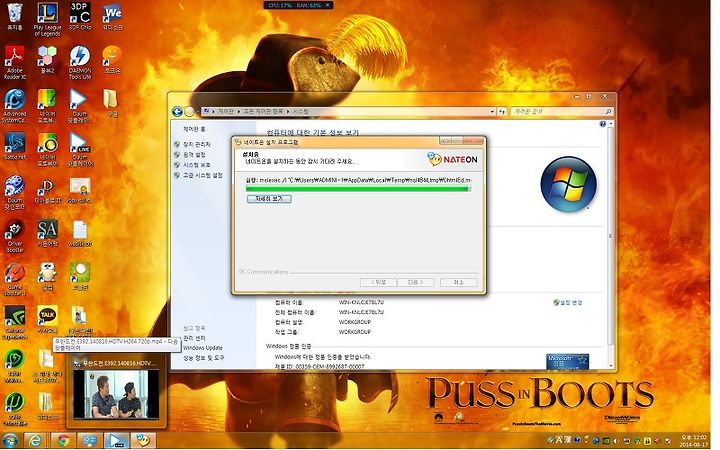
Task: Open the blue We desktop shortcut
Action: pos(112,16)
